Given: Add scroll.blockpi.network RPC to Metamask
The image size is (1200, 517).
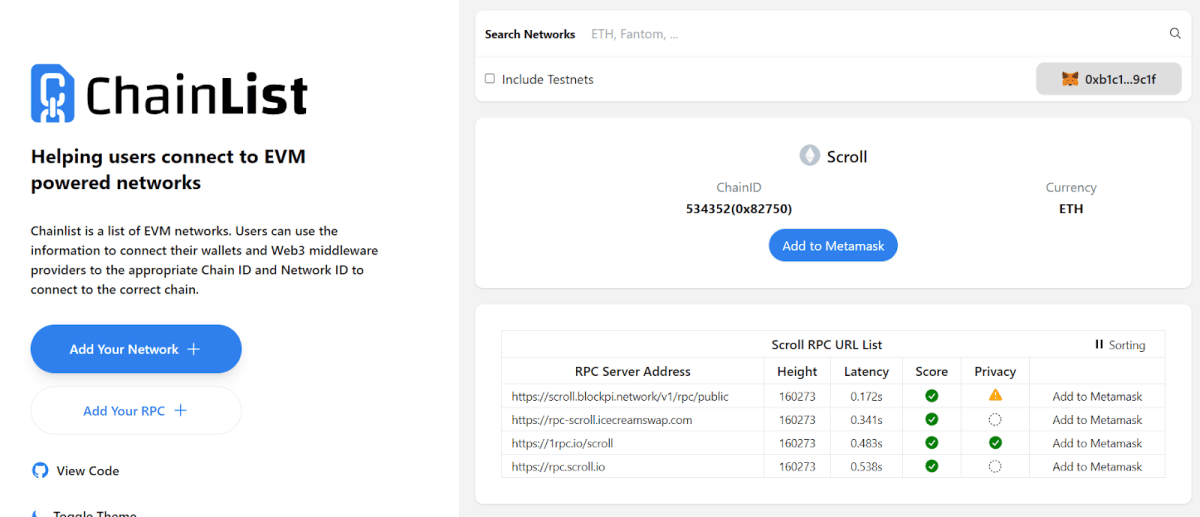Looking at the screenshot, I should click(1097, 397).
